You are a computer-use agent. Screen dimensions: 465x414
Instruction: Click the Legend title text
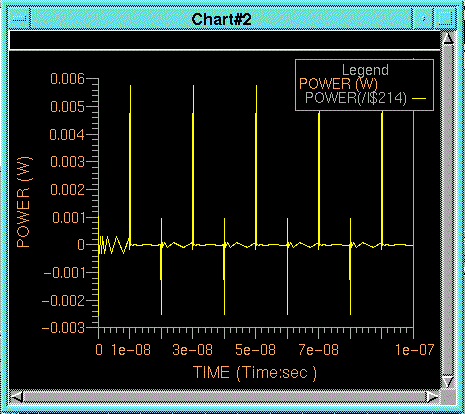365,70
